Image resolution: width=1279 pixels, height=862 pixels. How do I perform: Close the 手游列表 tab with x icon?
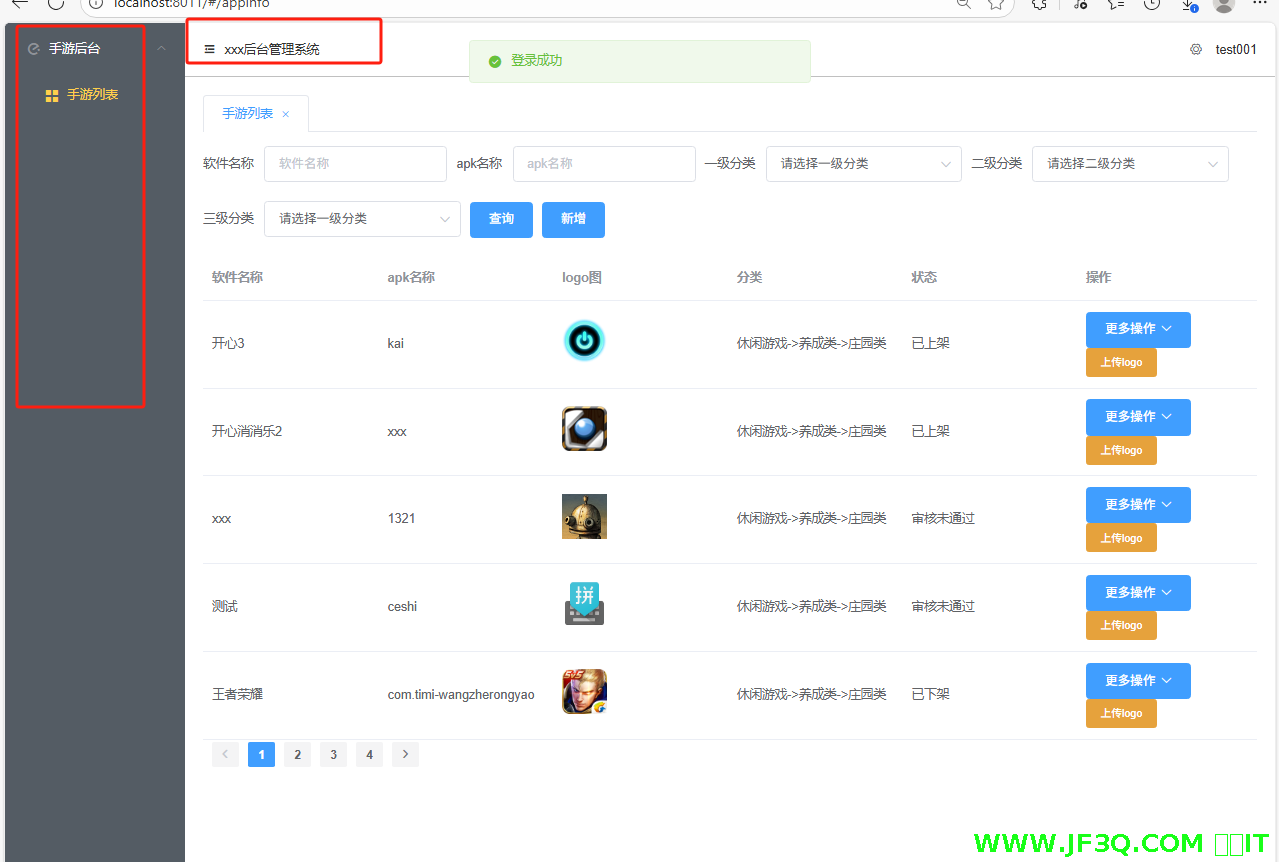tap(286, 114)
